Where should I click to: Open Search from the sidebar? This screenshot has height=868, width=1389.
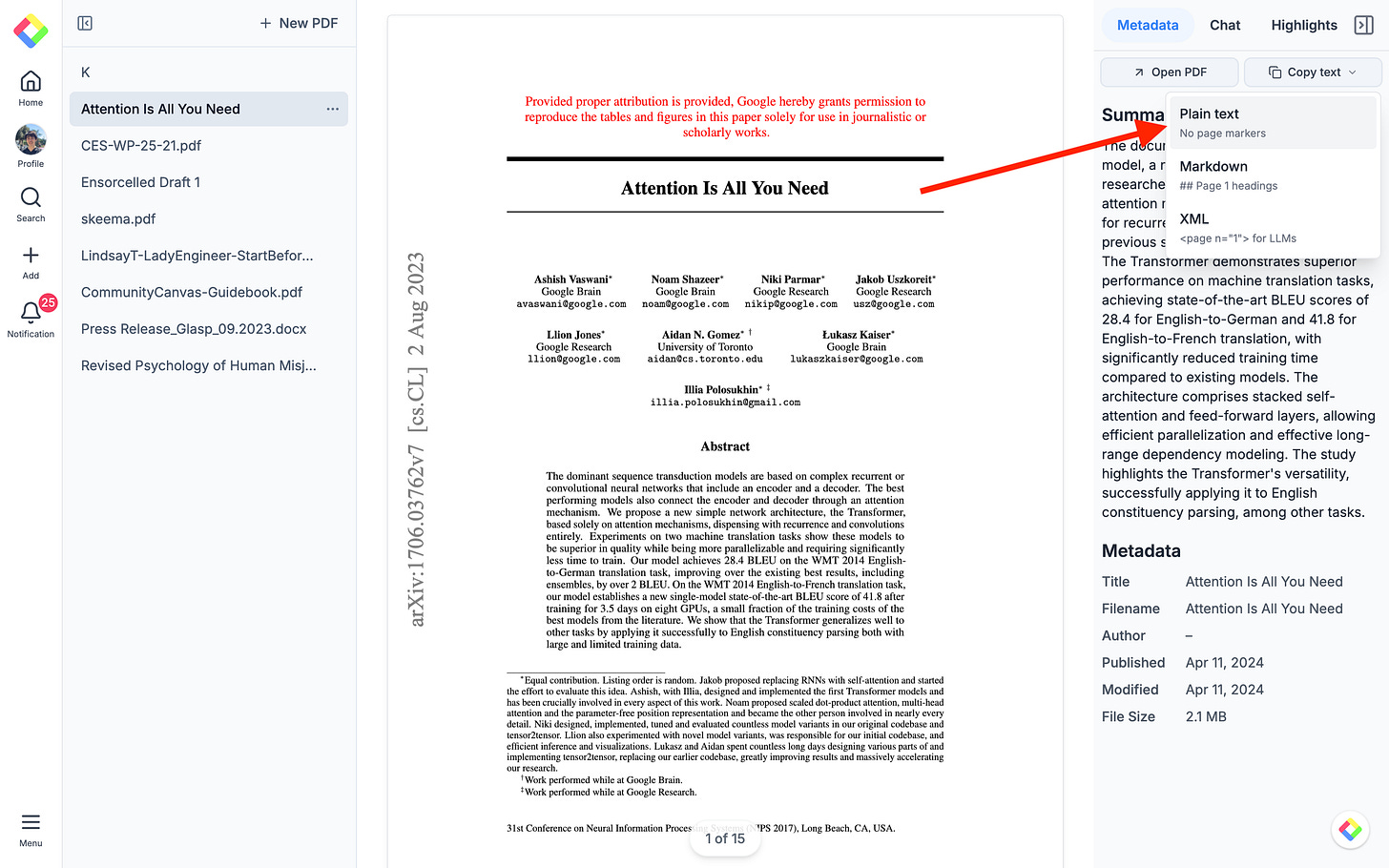point(31,204)
